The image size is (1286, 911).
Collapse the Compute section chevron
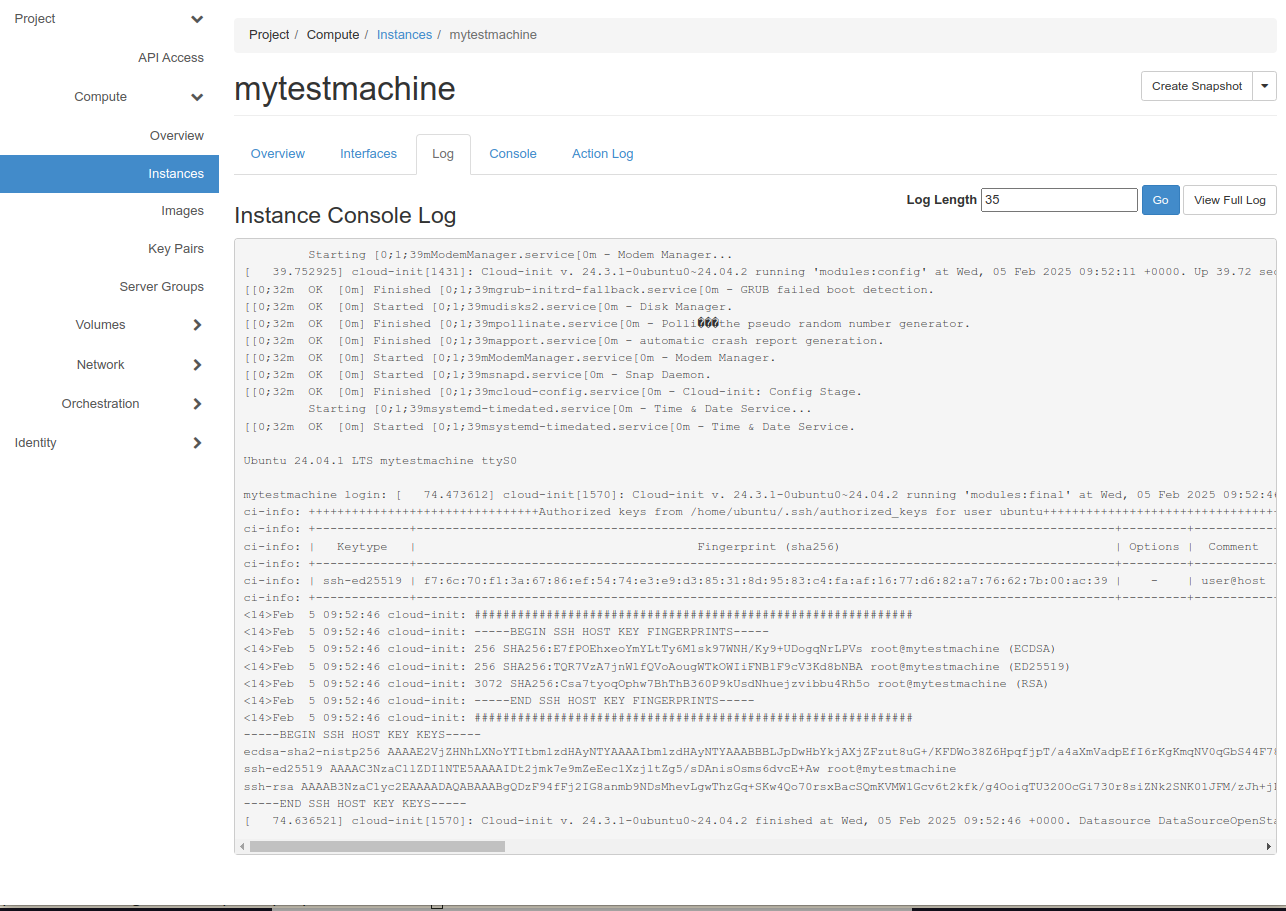pyautogui.click(x=197, y=97)
